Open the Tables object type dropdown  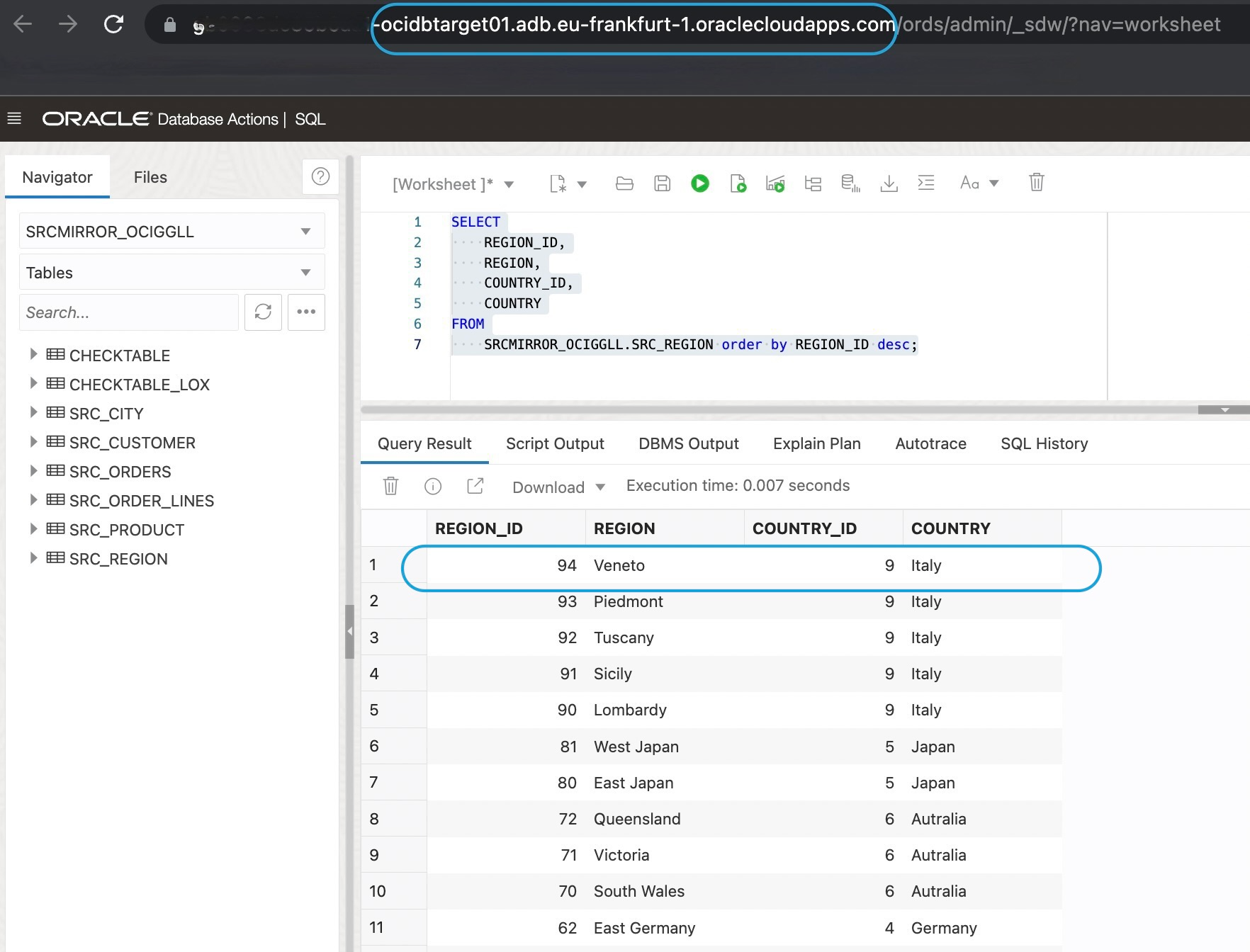tap(171, 272)
